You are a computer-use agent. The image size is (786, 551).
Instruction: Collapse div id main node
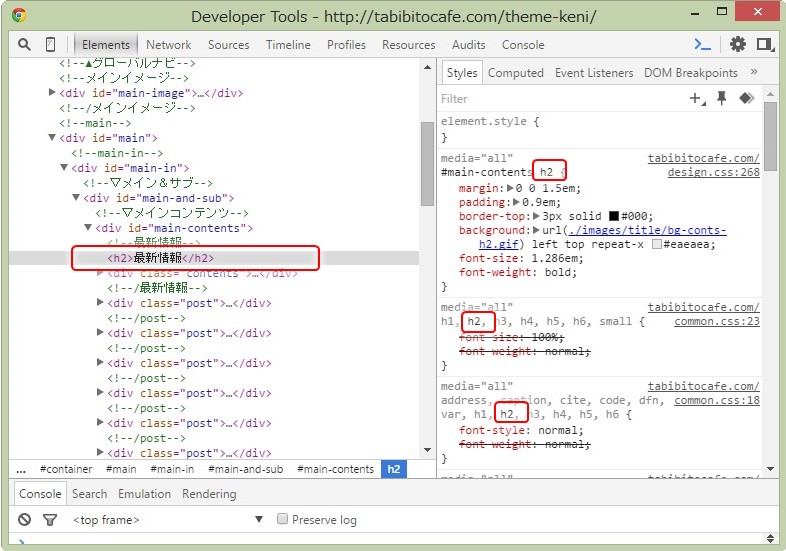[x=52, y=137]
